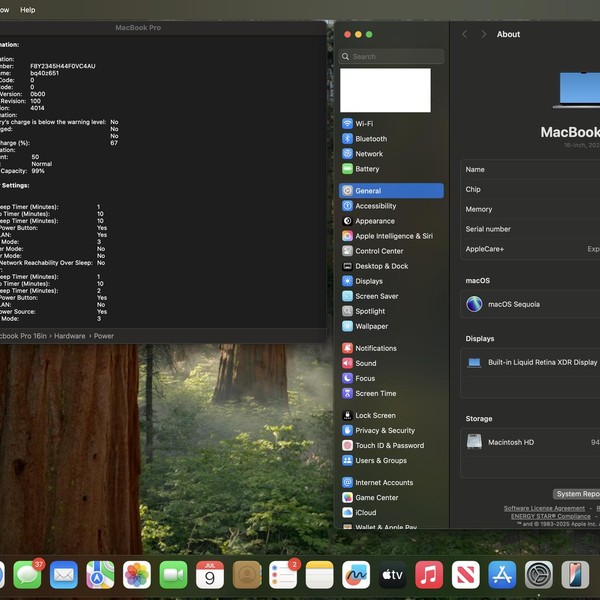Click the back arrow next to About
The height and width of the screenshot is (600, 600).
tap(464, 34)
